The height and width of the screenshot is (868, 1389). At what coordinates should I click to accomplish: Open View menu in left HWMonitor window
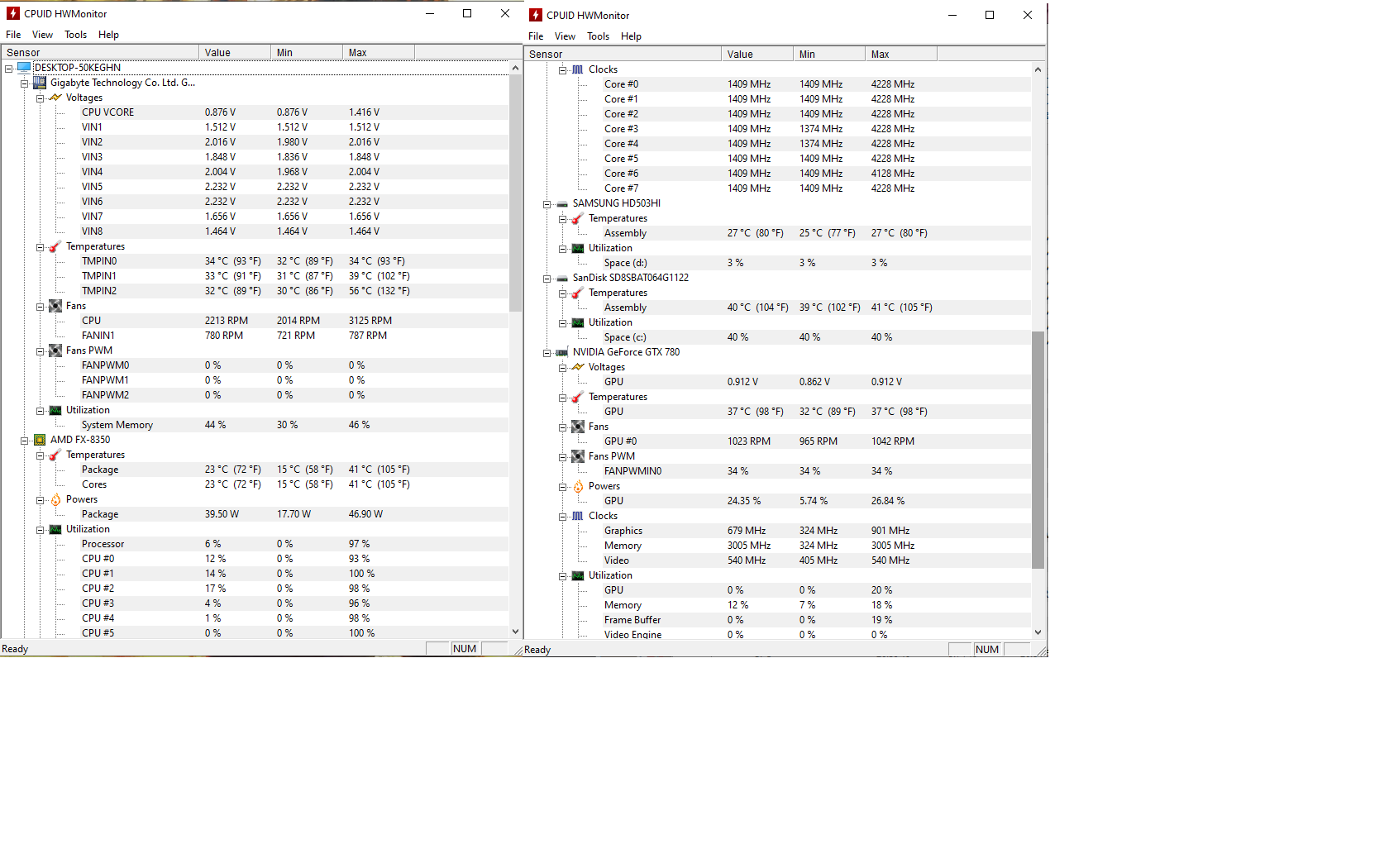[x=42, y=35]
